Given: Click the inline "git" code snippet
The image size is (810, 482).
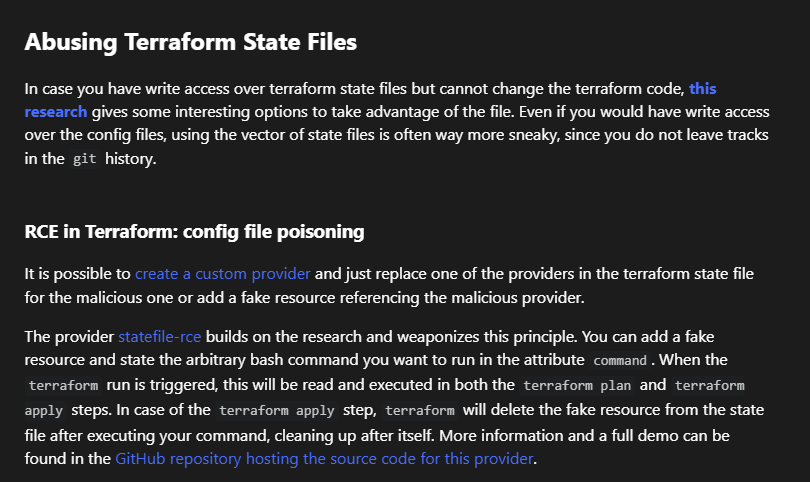Looking at the screenshot, I should (85, 160).
